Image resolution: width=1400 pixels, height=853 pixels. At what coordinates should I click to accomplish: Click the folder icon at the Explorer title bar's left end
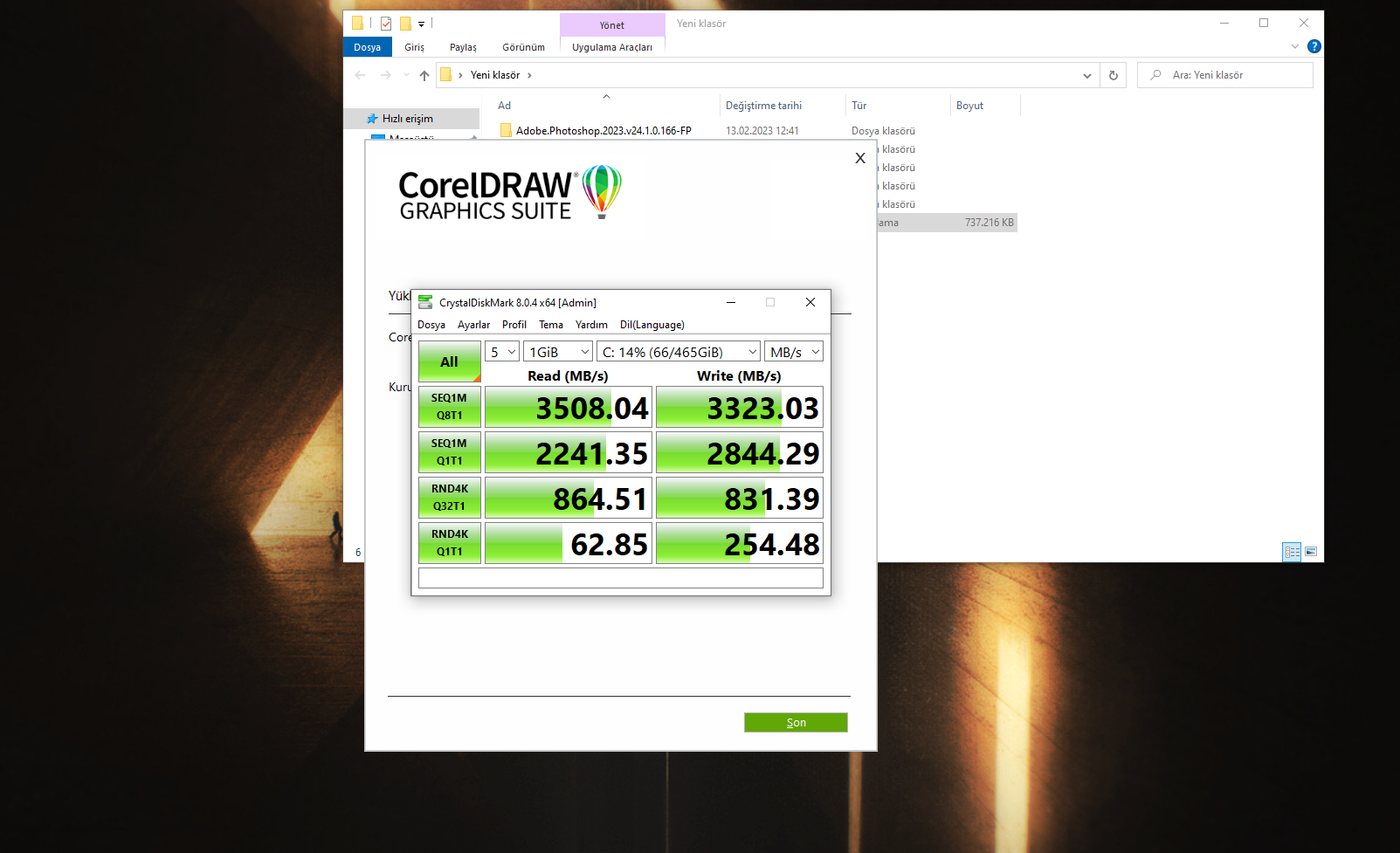[x=357, y=24]
